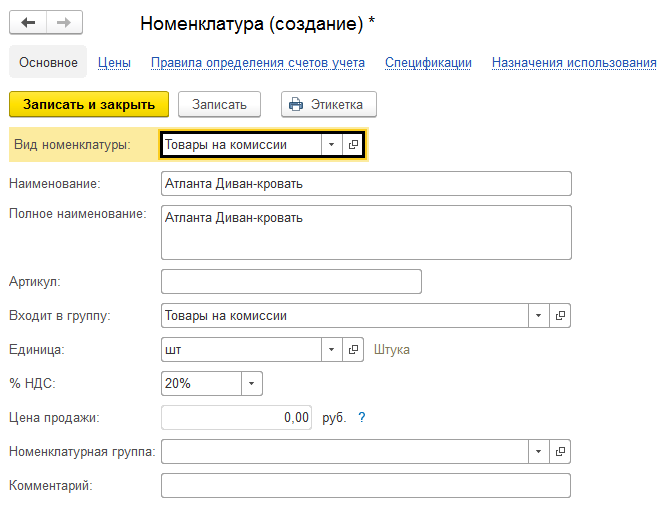666x505 pixels.
Task: Open the Единица dropdown list
Action: click(x=331, y=350)
